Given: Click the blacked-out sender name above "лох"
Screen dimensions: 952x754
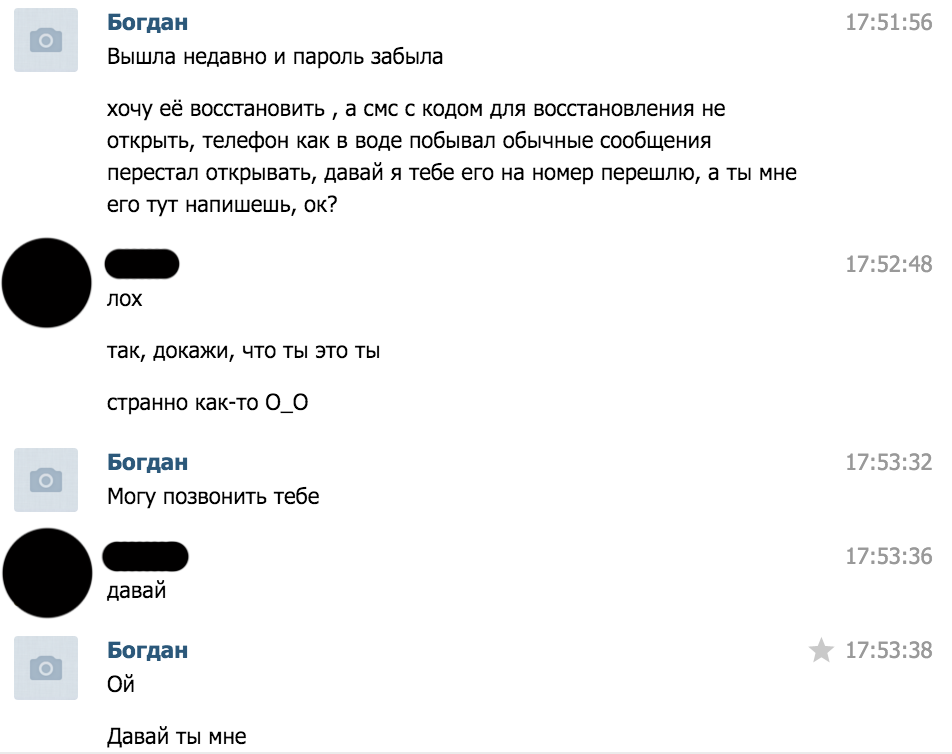Looking at the screenshot, I should [x=142, y=265].
